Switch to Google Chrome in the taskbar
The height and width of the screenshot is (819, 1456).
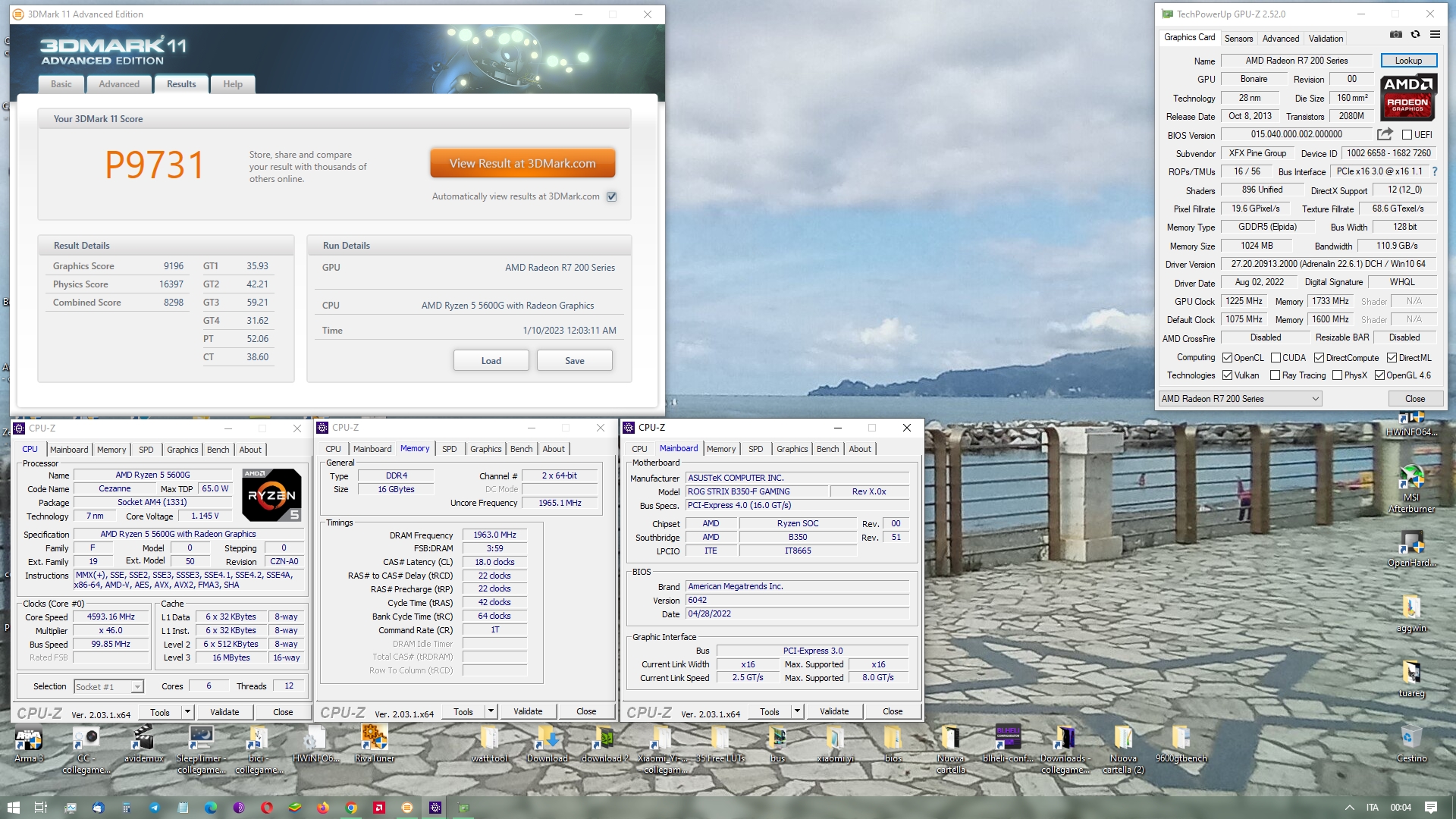pyautogui.click(x=351, y=808)
